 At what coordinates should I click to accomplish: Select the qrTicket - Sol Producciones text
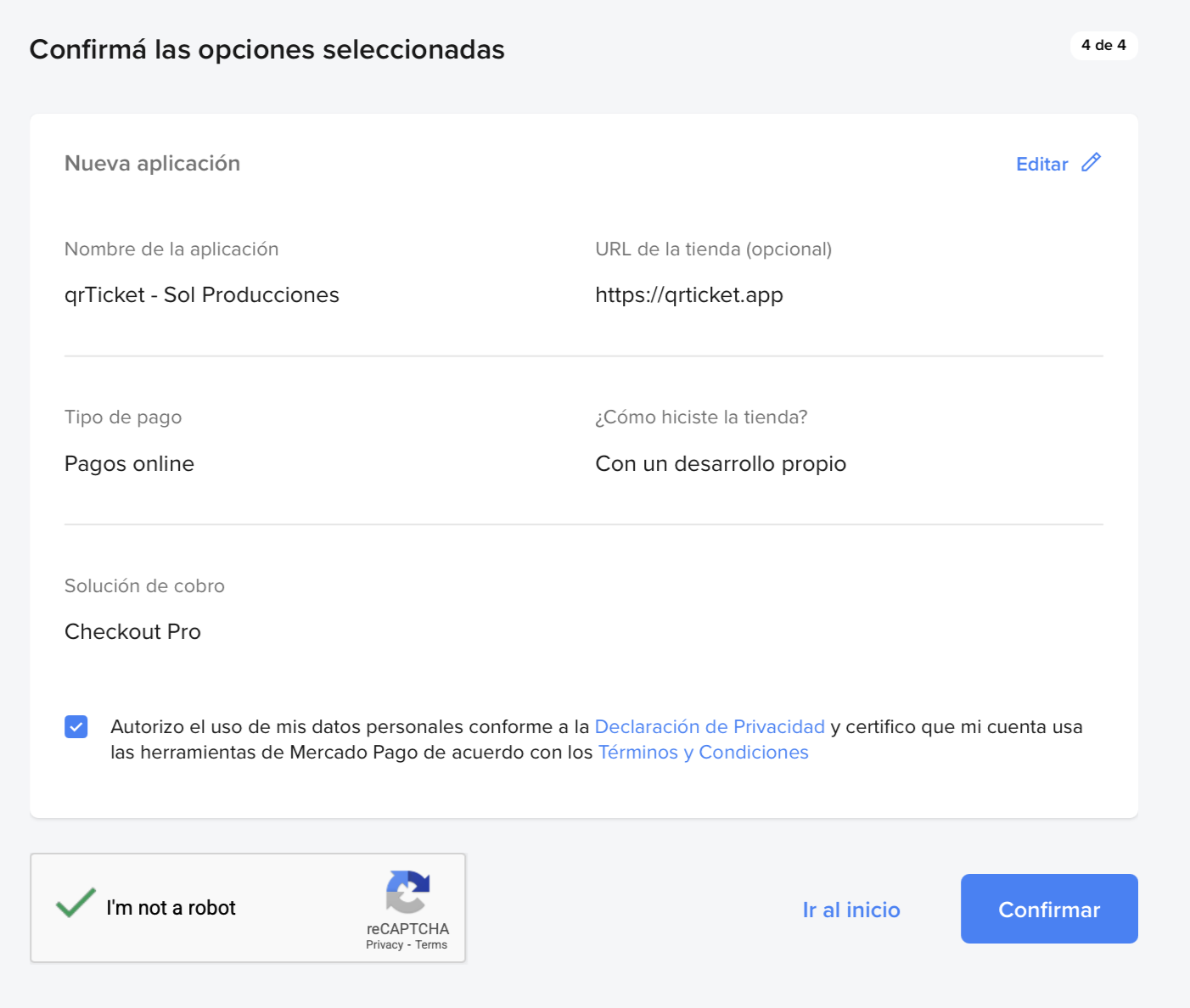[202, 294]
